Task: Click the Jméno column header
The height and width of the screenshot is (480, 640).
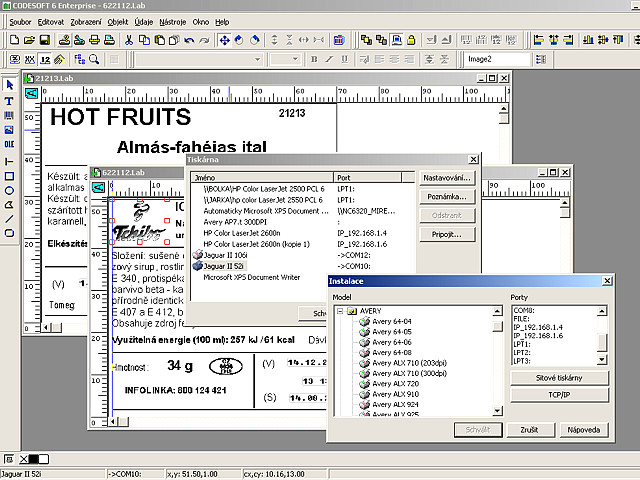Action: coord(262,178)
